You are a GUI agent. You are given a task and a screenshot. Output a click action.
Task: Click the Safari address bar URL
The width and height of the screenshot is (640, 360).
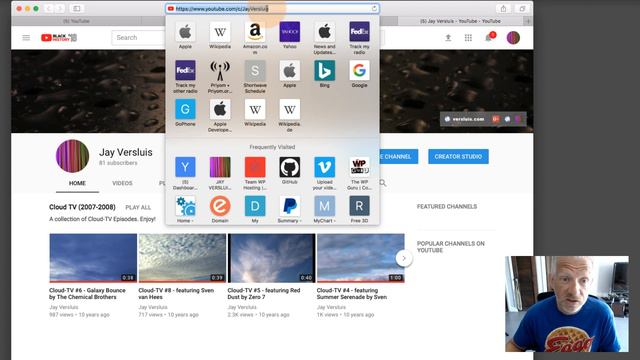tap(272, 9)
